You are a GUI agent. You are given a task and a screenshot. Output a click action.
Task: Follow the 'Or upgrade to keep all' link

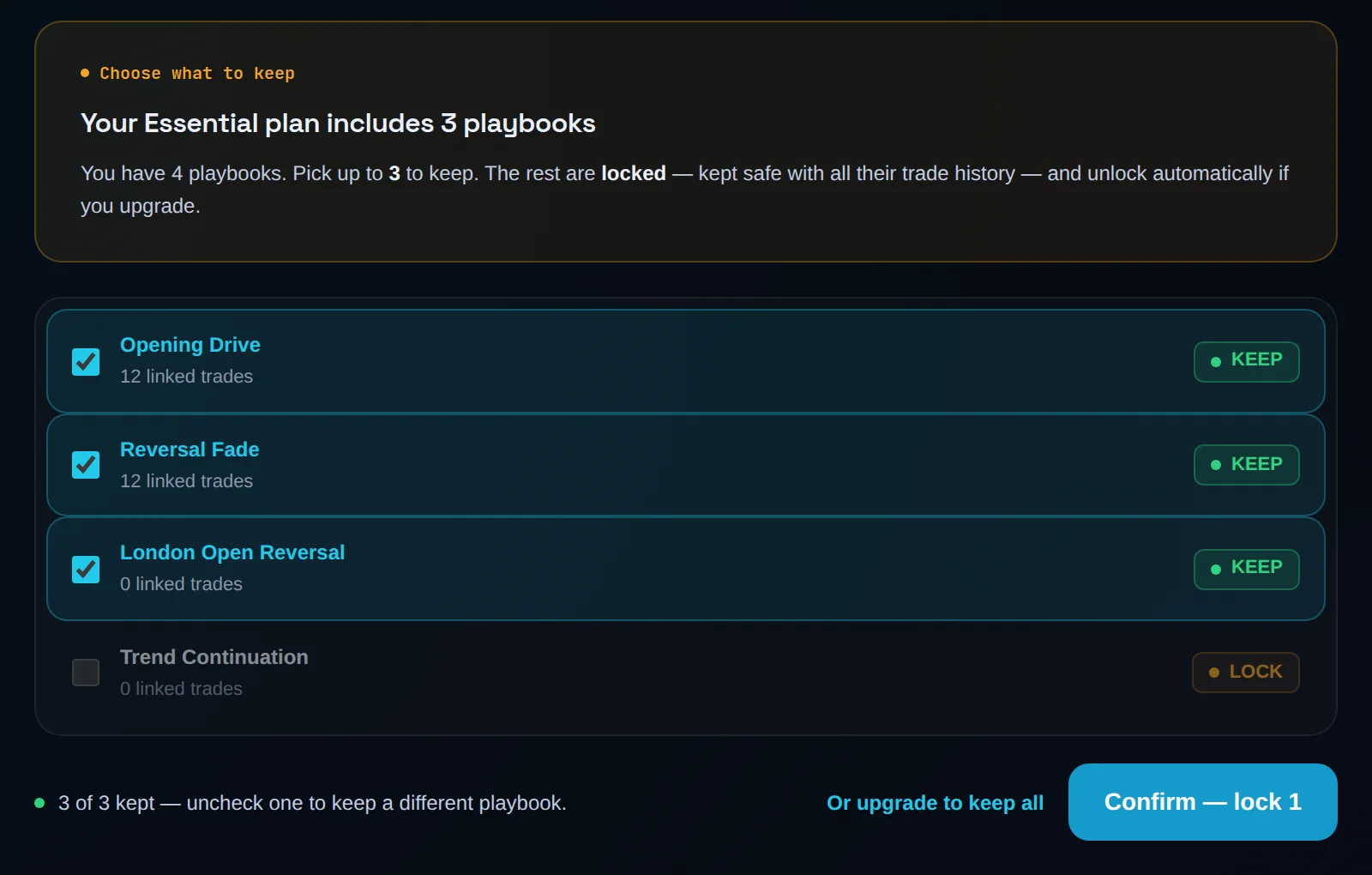pyautogui.click(x=935, y=803)
